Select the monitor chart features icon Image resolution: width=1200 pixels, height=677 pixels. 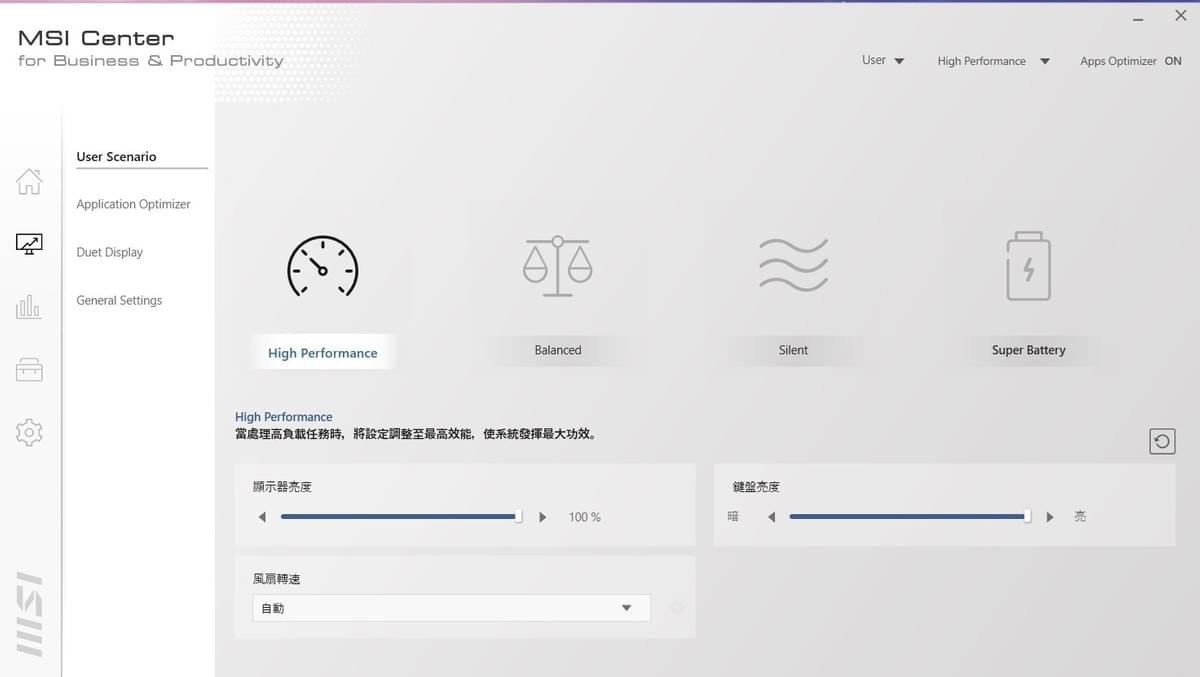(x=29, y=244)
